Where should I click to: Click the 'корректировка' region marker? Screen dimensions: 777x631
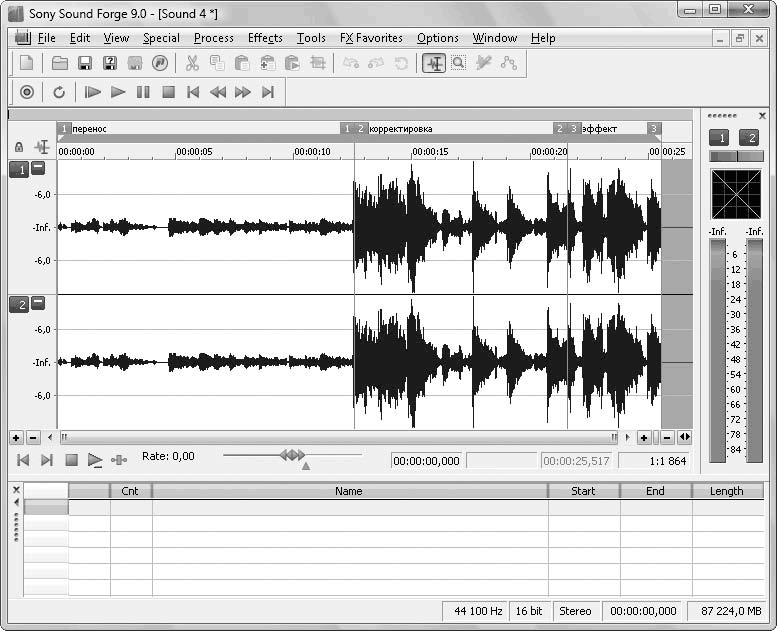(401, 129)
